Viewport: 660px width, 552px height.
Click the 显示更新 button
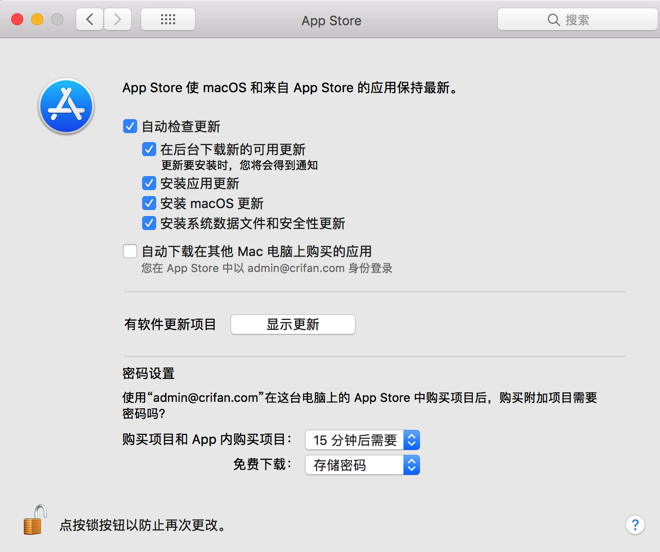(293, 324)
